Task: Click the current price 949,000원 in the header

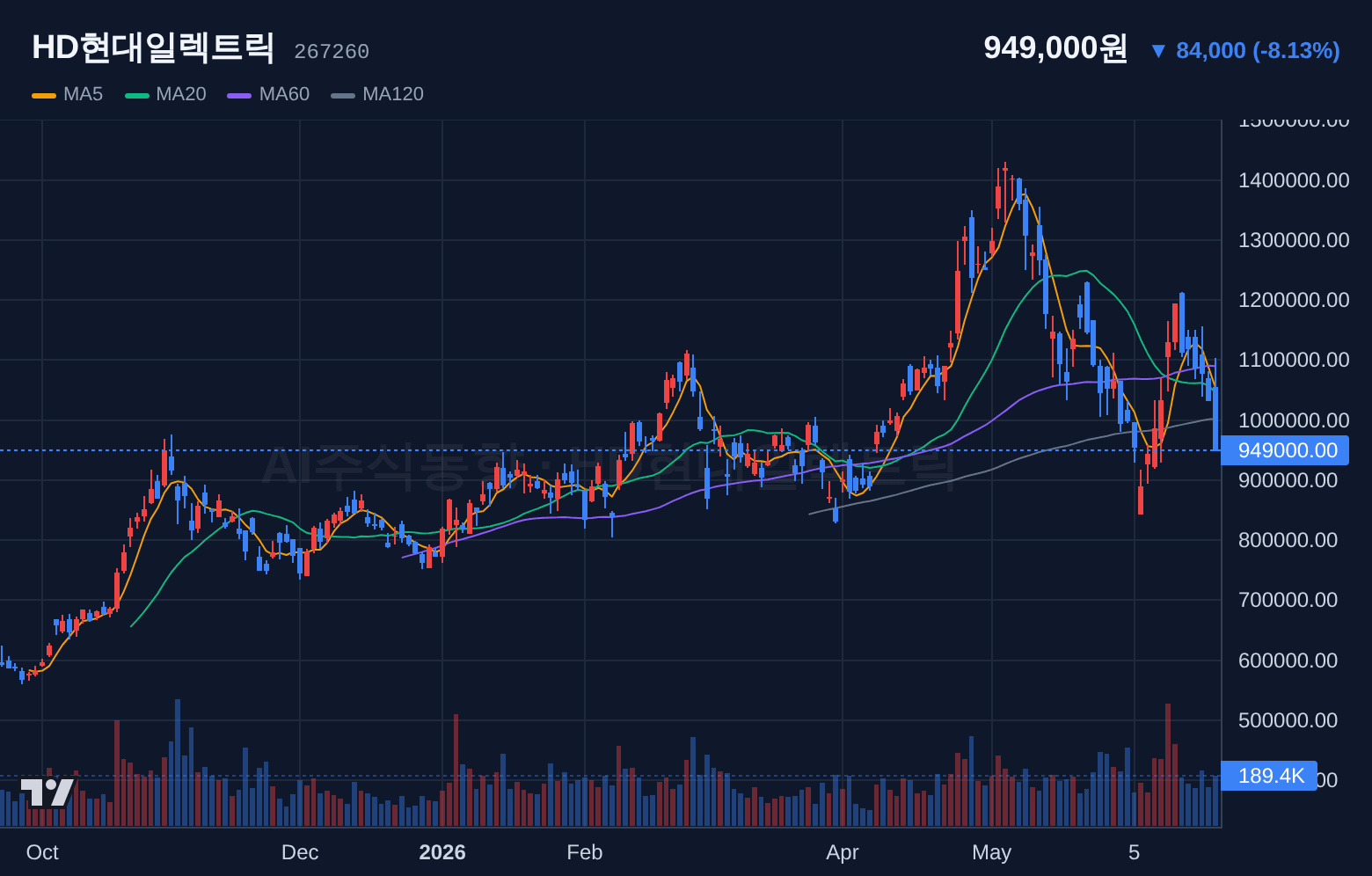Action: 1055,47
